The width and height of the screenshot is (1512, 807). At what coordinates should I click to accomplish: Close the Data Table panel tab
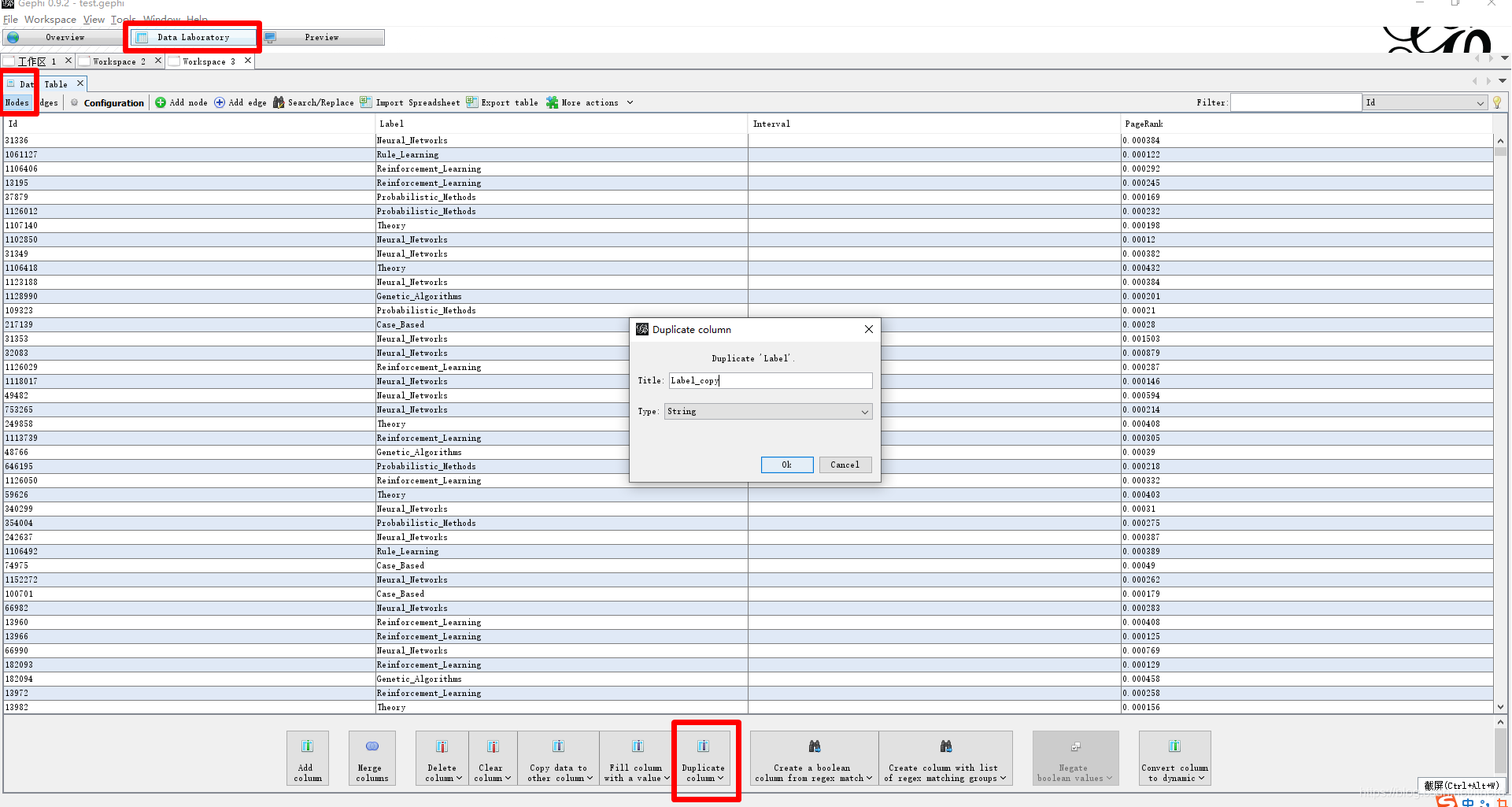(x=80, y=83)
